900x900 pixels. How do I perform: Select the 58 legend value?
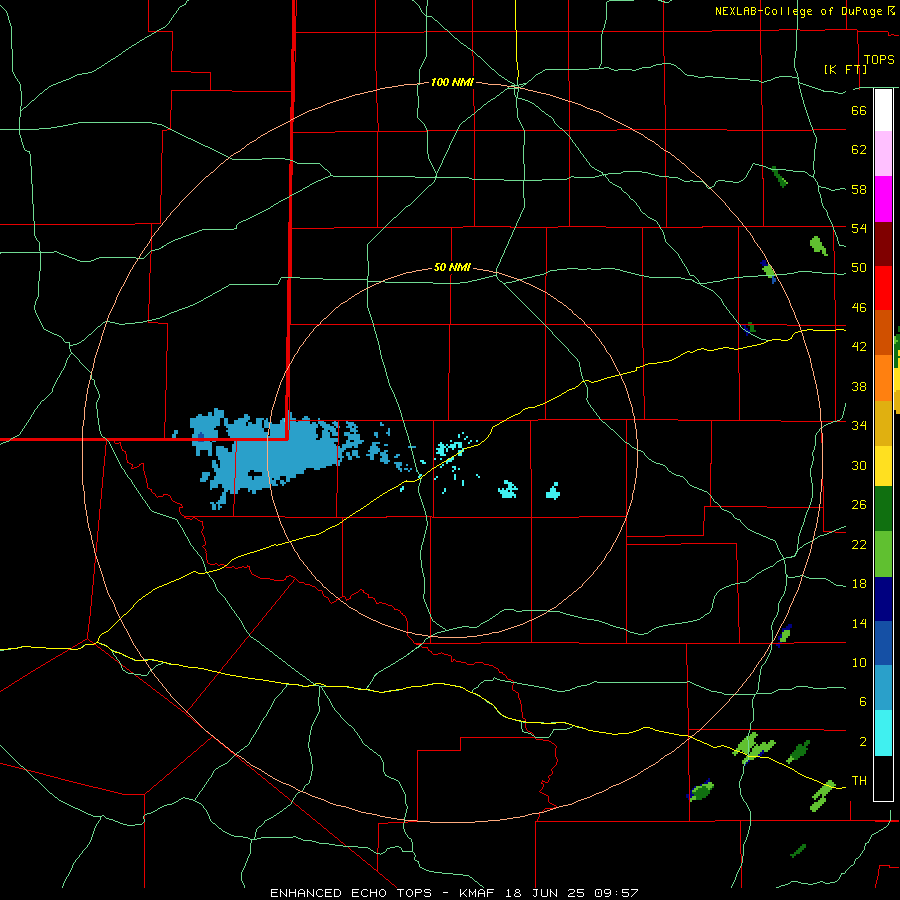point(859,189)
